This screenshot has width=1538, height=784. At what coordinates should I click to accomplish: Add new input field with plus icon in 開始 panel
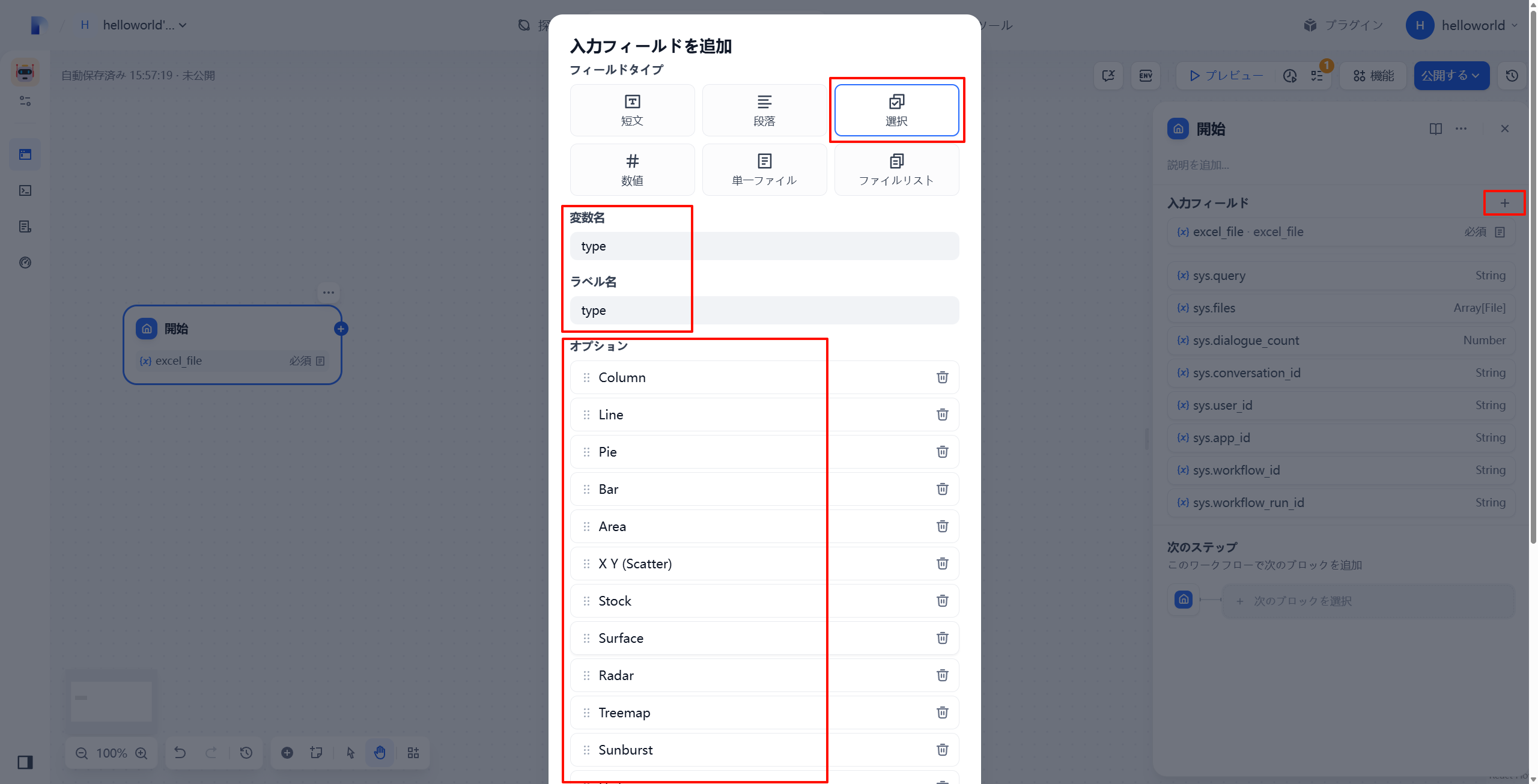pyautogui.click(x=1504, y=202)
